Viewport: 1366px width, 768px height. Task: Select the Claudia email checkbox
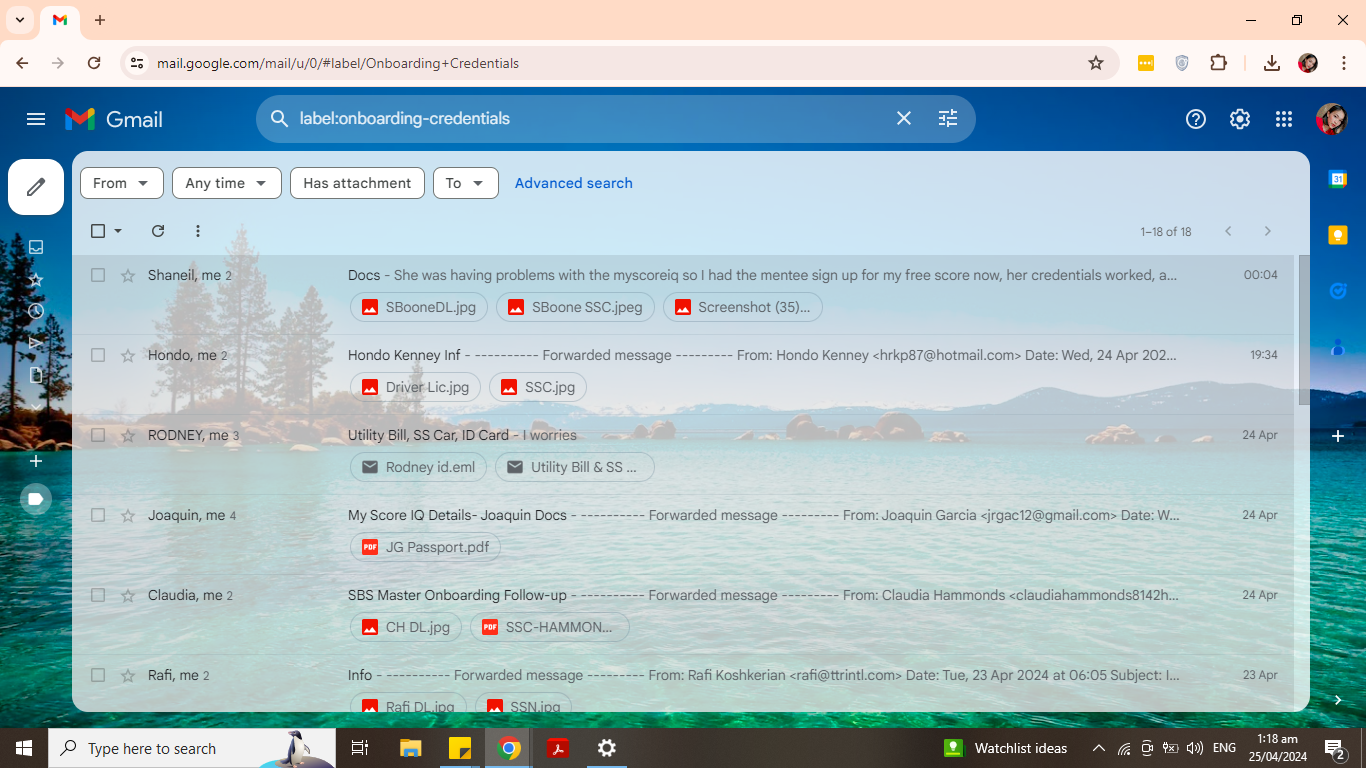[98, 595]
